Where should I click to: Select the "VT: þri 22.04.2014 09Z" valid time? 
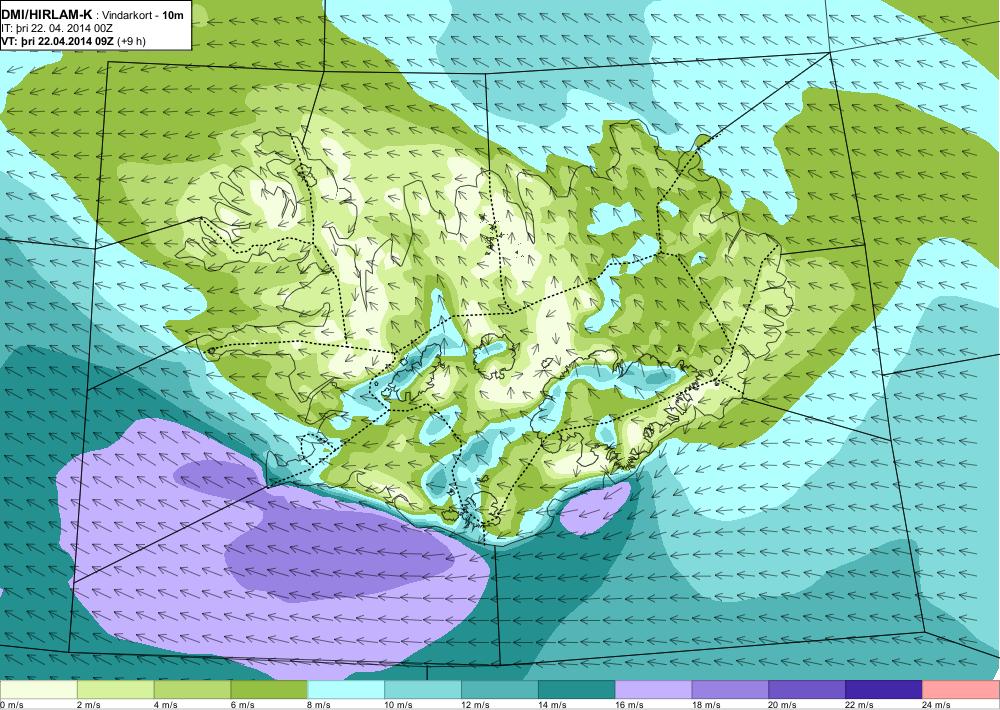tap(58, 41)
